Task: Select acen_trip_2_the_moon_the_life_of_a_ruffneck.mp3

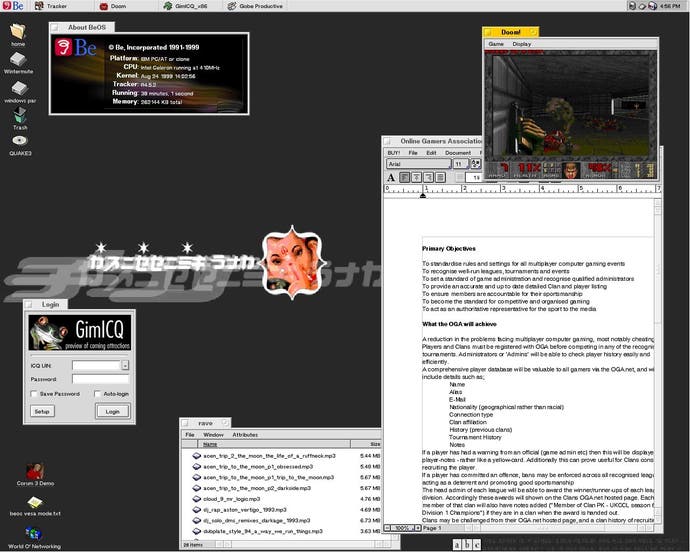Action: tap(269, 456)
